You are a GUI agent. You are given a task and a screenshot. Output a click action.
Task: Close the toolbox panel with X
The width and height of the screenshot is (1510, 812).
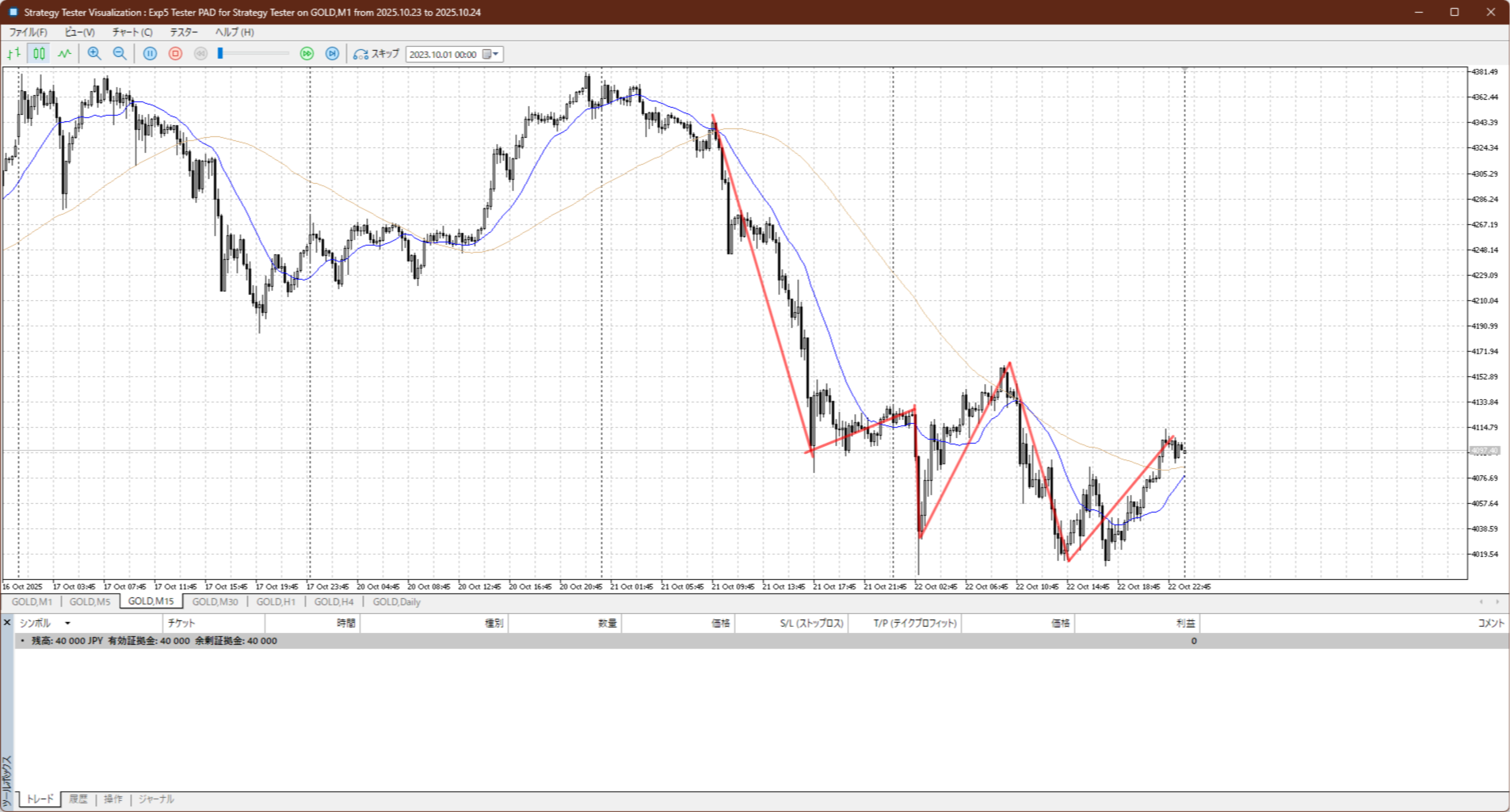[7, 623]
